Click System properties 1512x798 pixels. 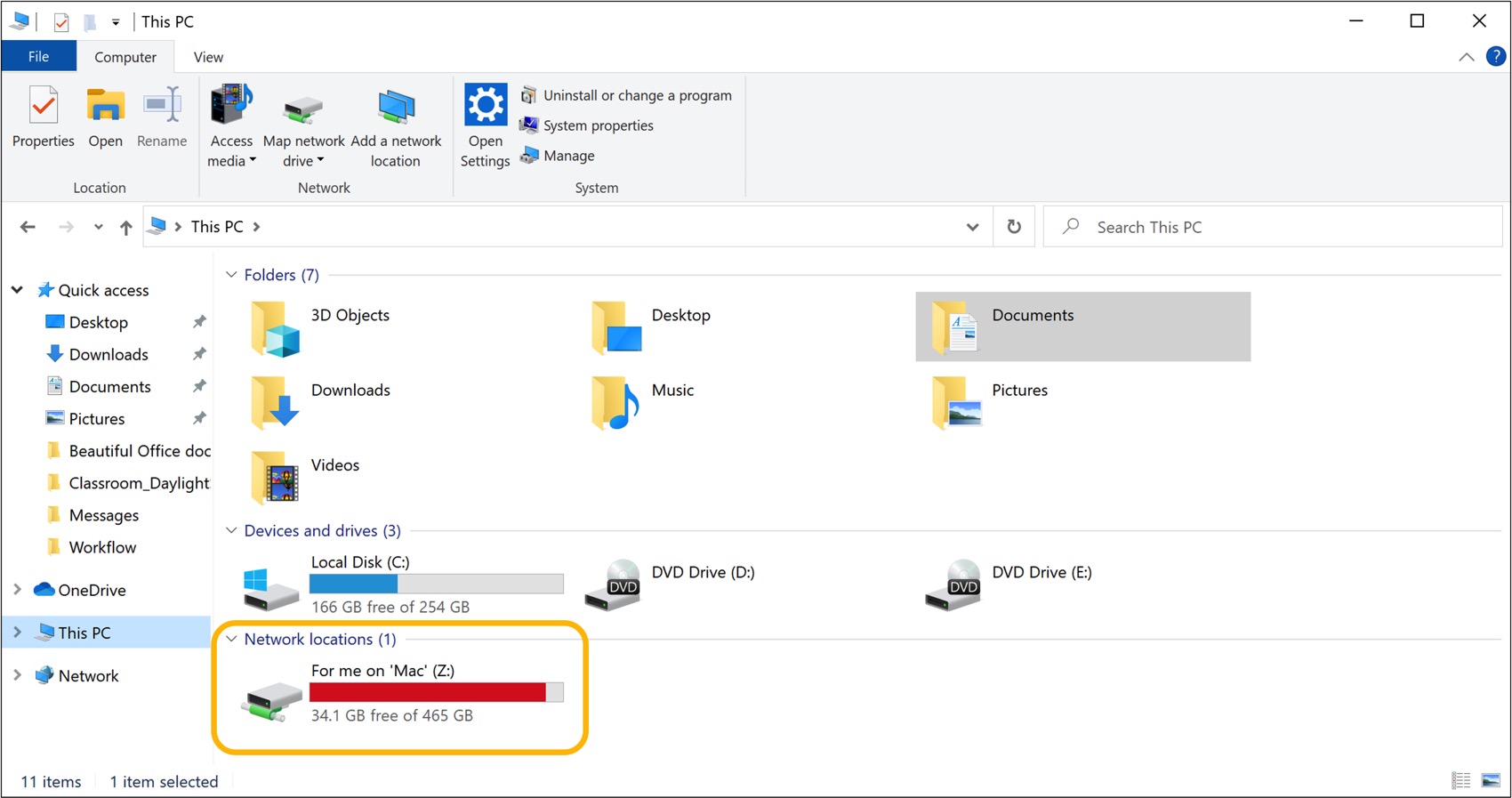pyautogui.click(x=587, y=125)
